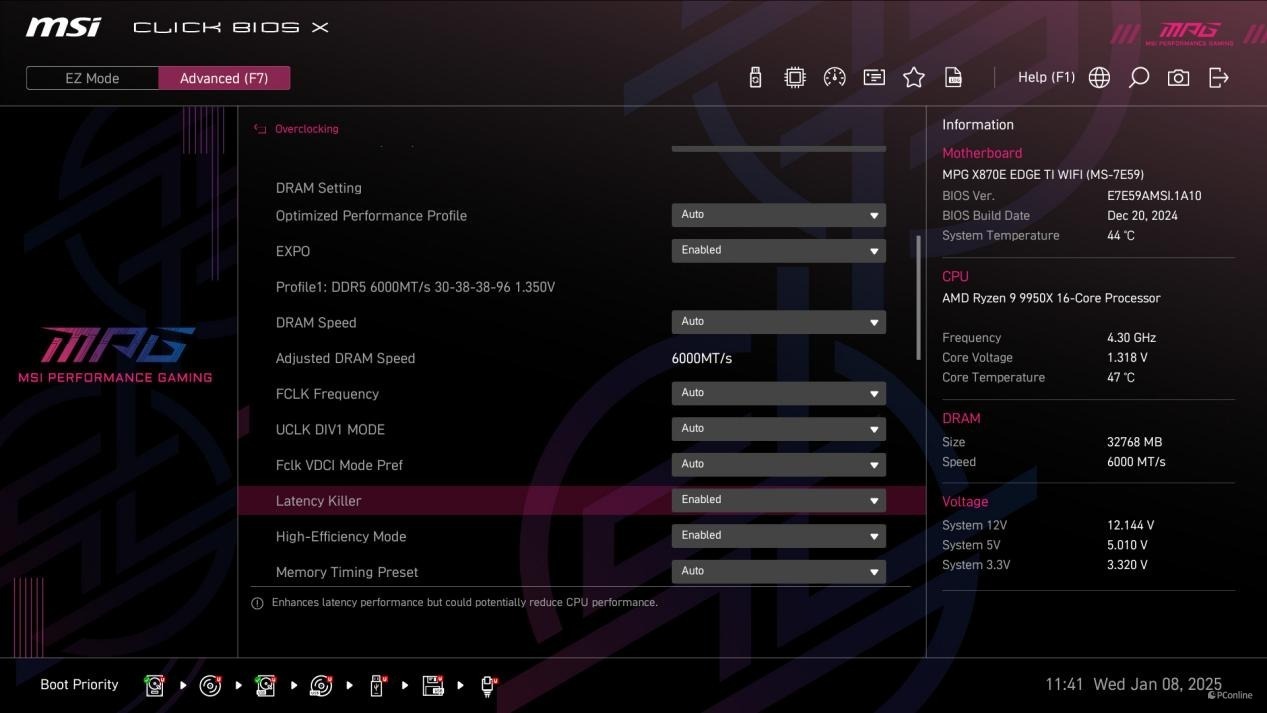Click the Motherboard heading in Information
Image resolution: width=1267 pixels, height=713 pixels.
point(982,153)
